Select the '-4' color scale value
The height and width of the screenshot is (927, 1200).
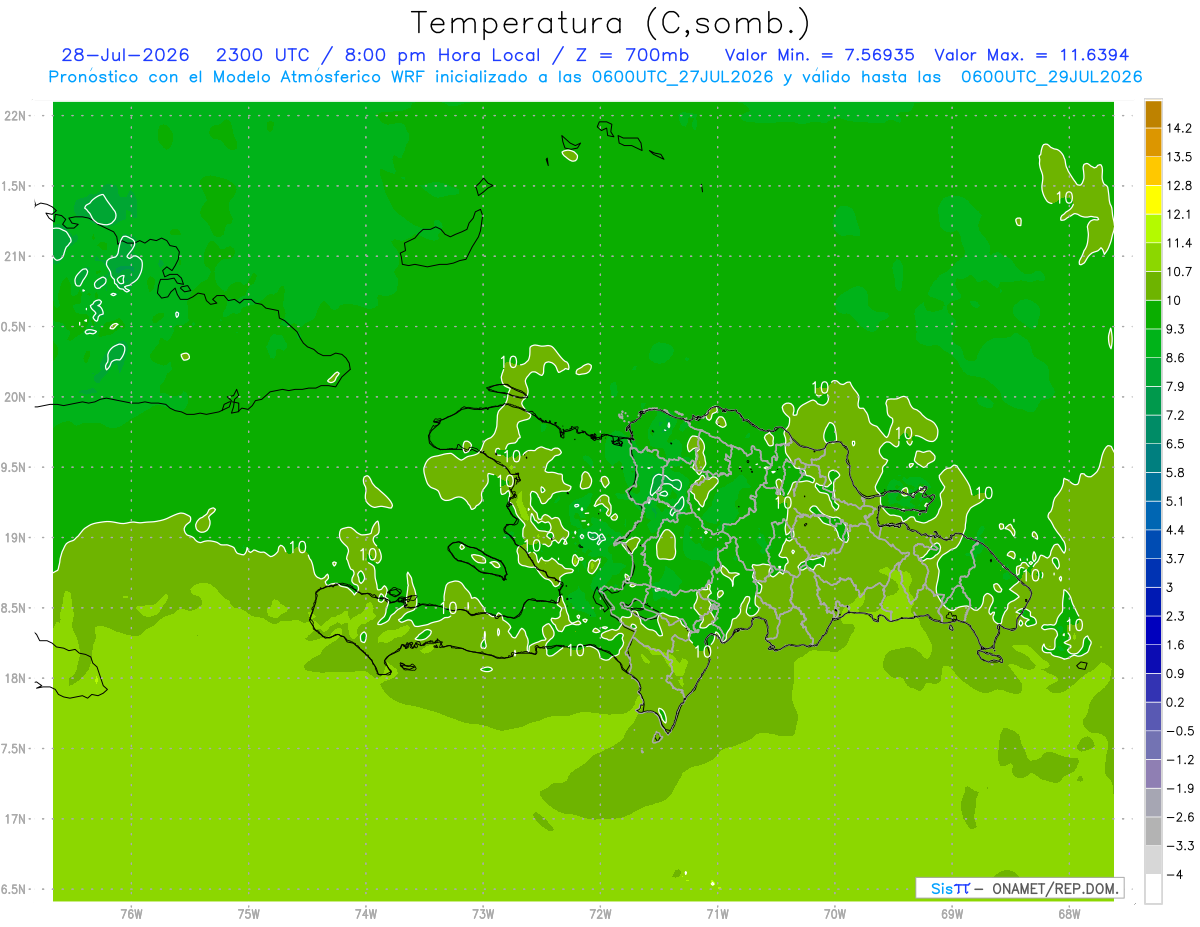(1174, 875)
